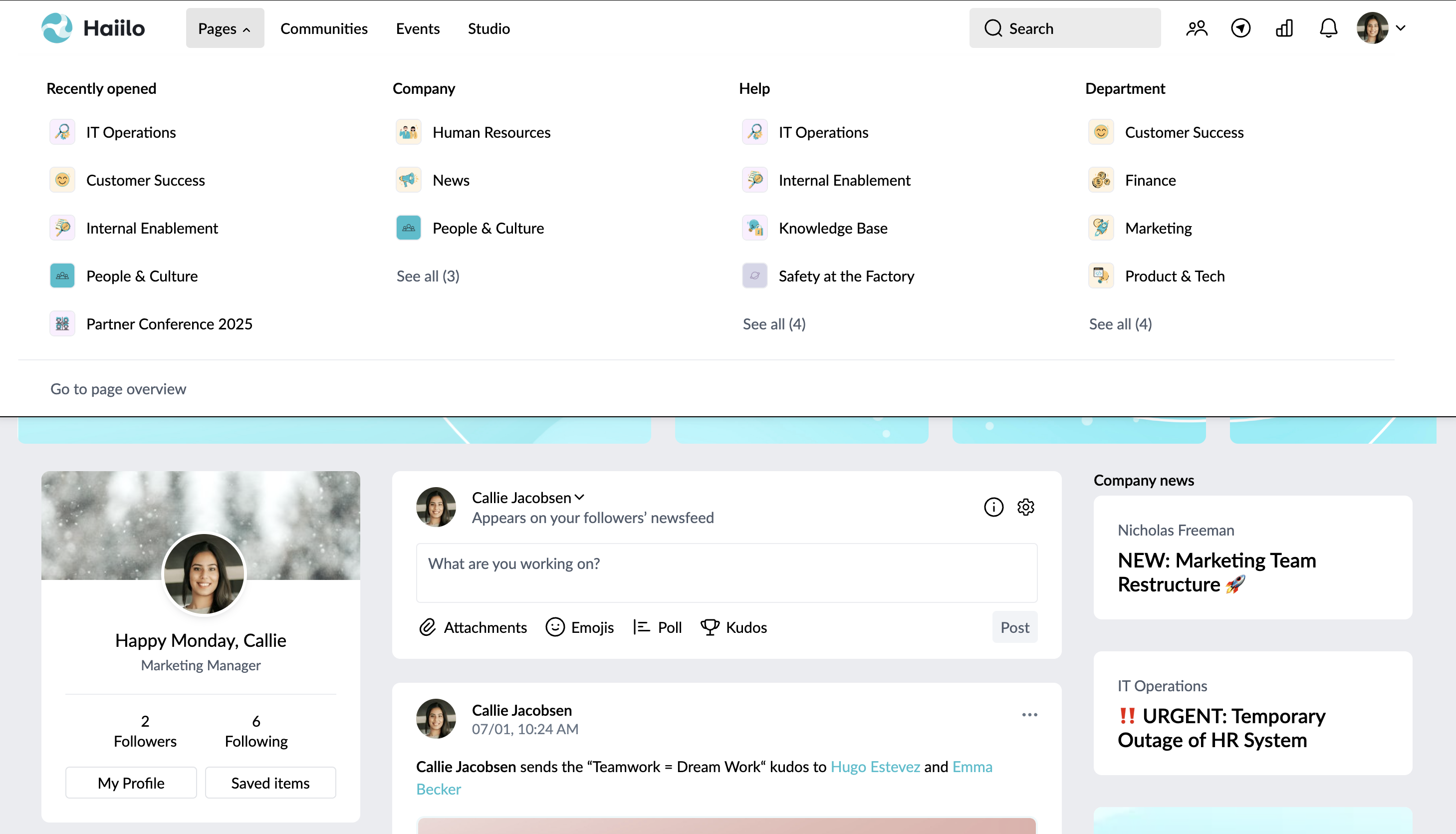
Task: Collapse the Pages dropdown menu
Action: coord(225,27)
